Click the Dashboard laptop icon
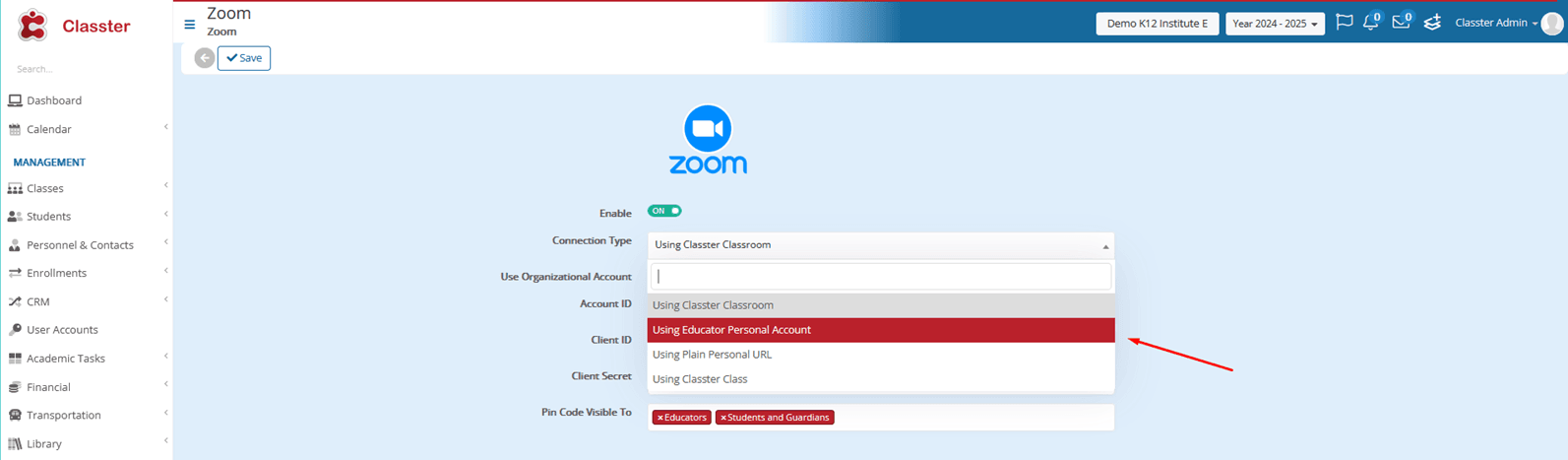Viewport: 1568px width, 460px height. (15, 100)
